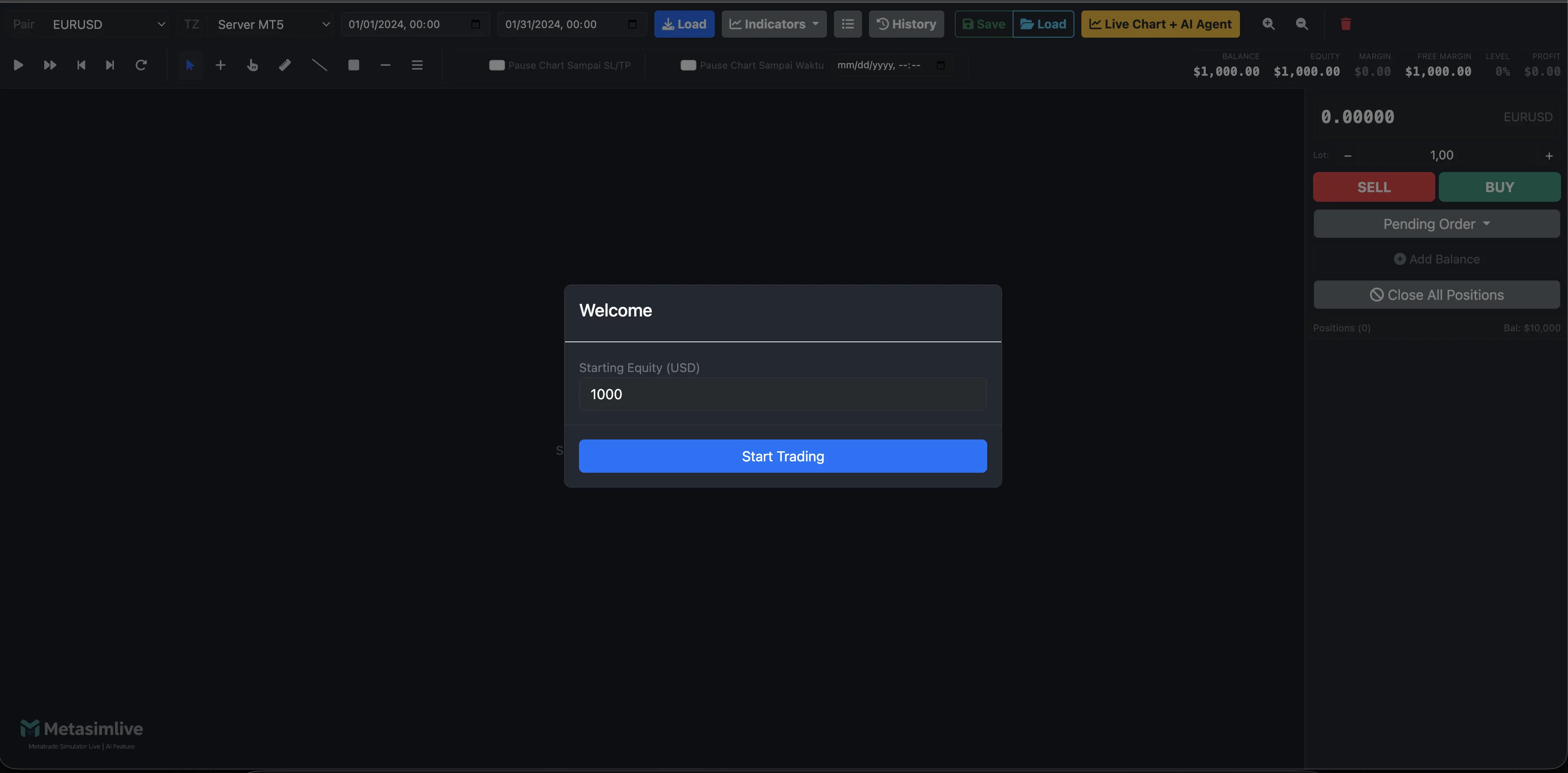
Task: Open the Indicators menu
Action: pyautogui.click(x=773, y=24)
